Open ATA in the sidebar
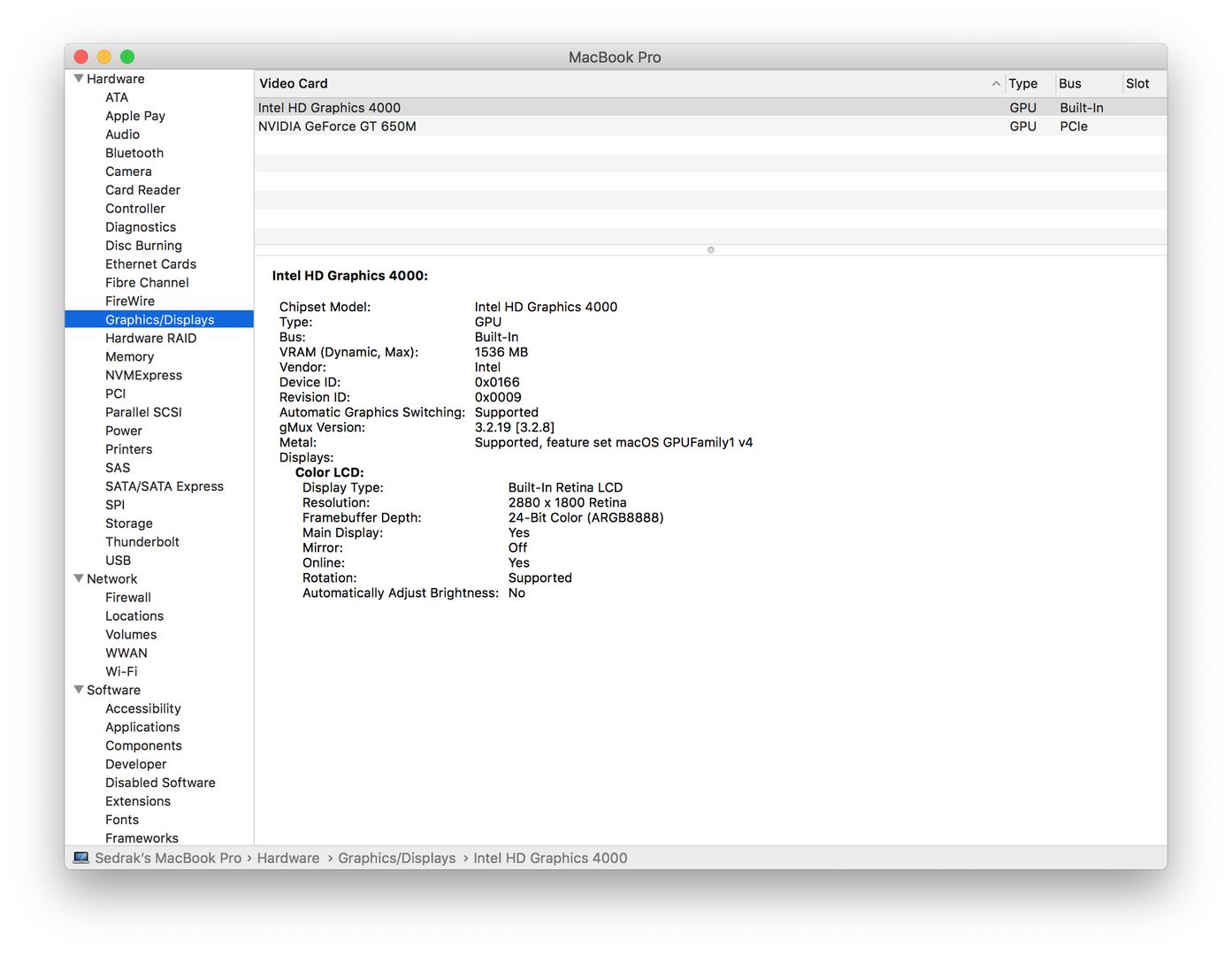 [x=117, y=97]
